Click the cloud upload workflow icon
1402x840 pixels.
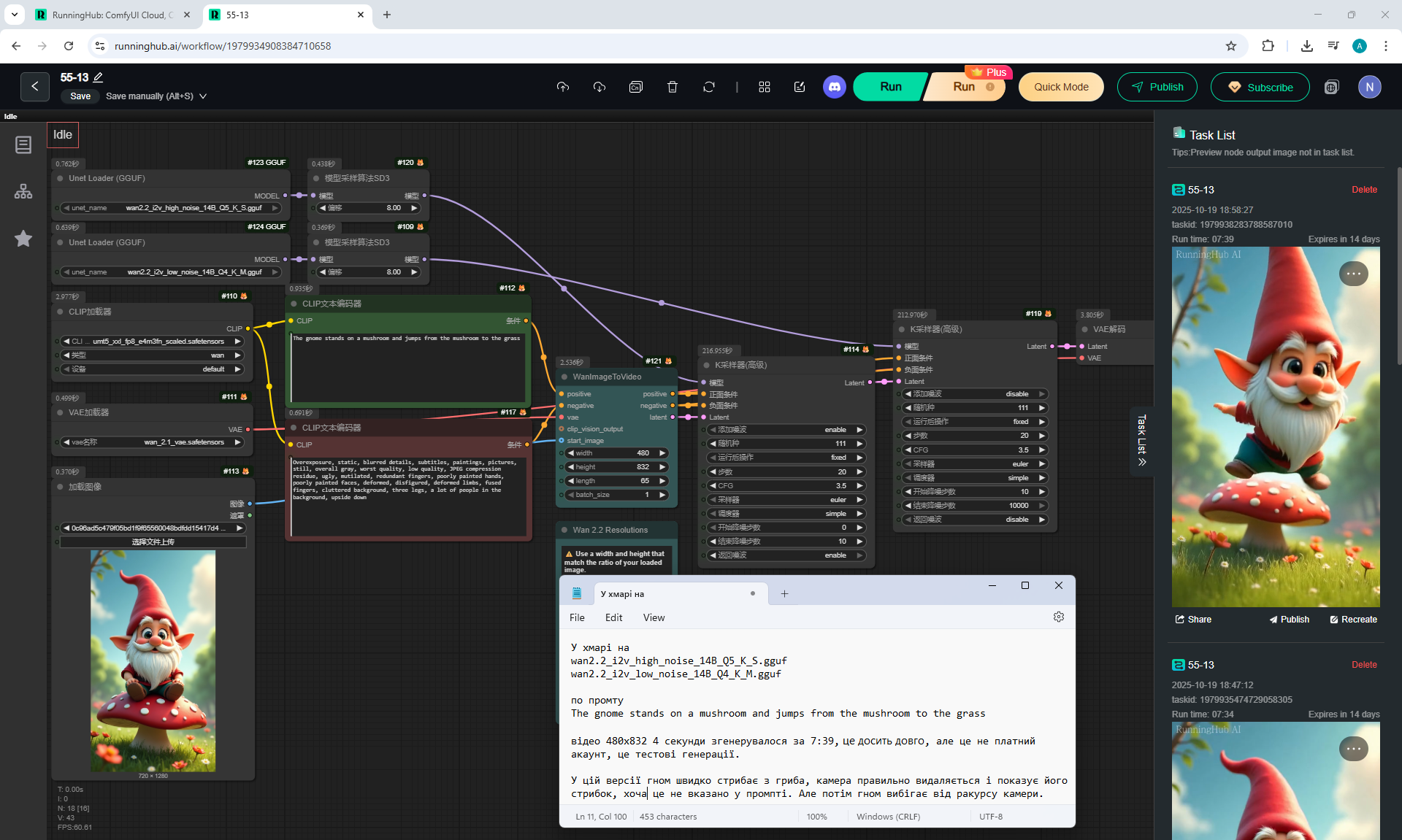coord(562,87)
